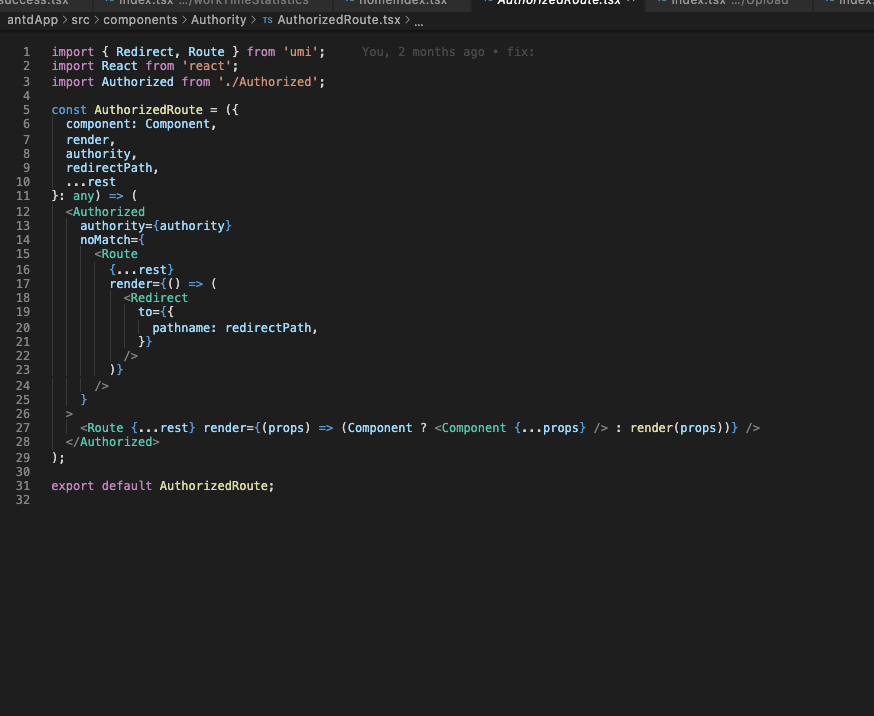Image resolution: width=874 pixels, height=716 pixels.
Task: Click the export keyword
Action: (x=73, y=486)
